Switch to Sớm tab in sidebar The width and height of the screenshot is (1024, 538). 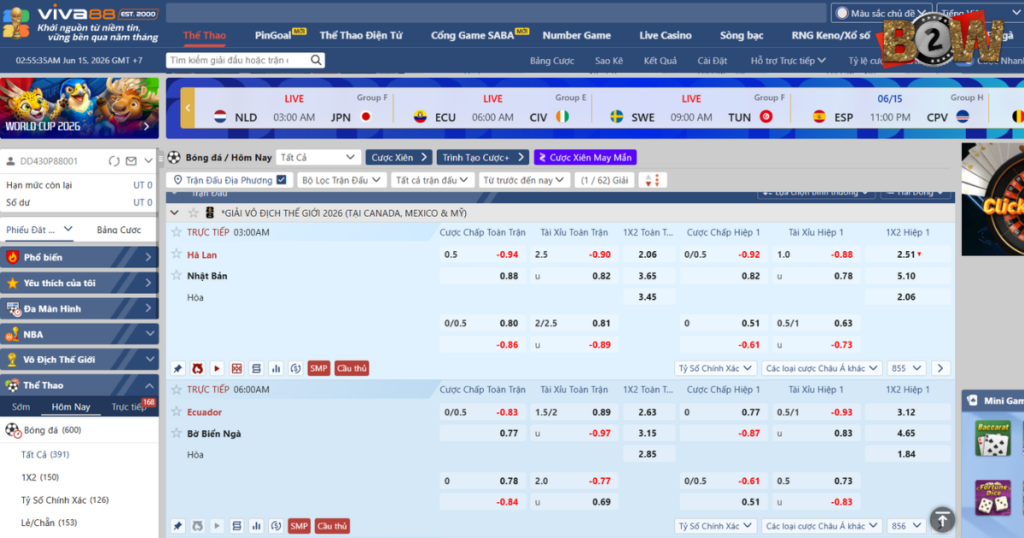pyautogui.click(x=21, y=407)
